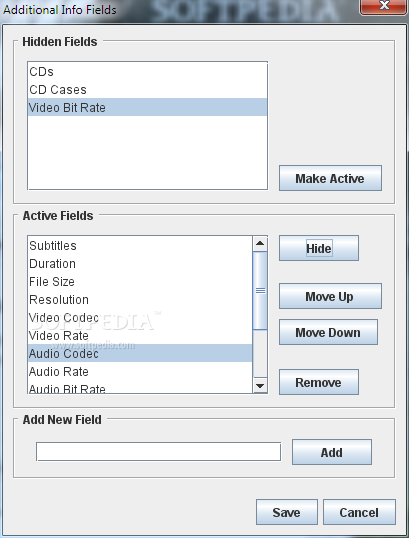This screenshot has width=409, height=538.
Task: Click the Make Active button
Action: 330,178
